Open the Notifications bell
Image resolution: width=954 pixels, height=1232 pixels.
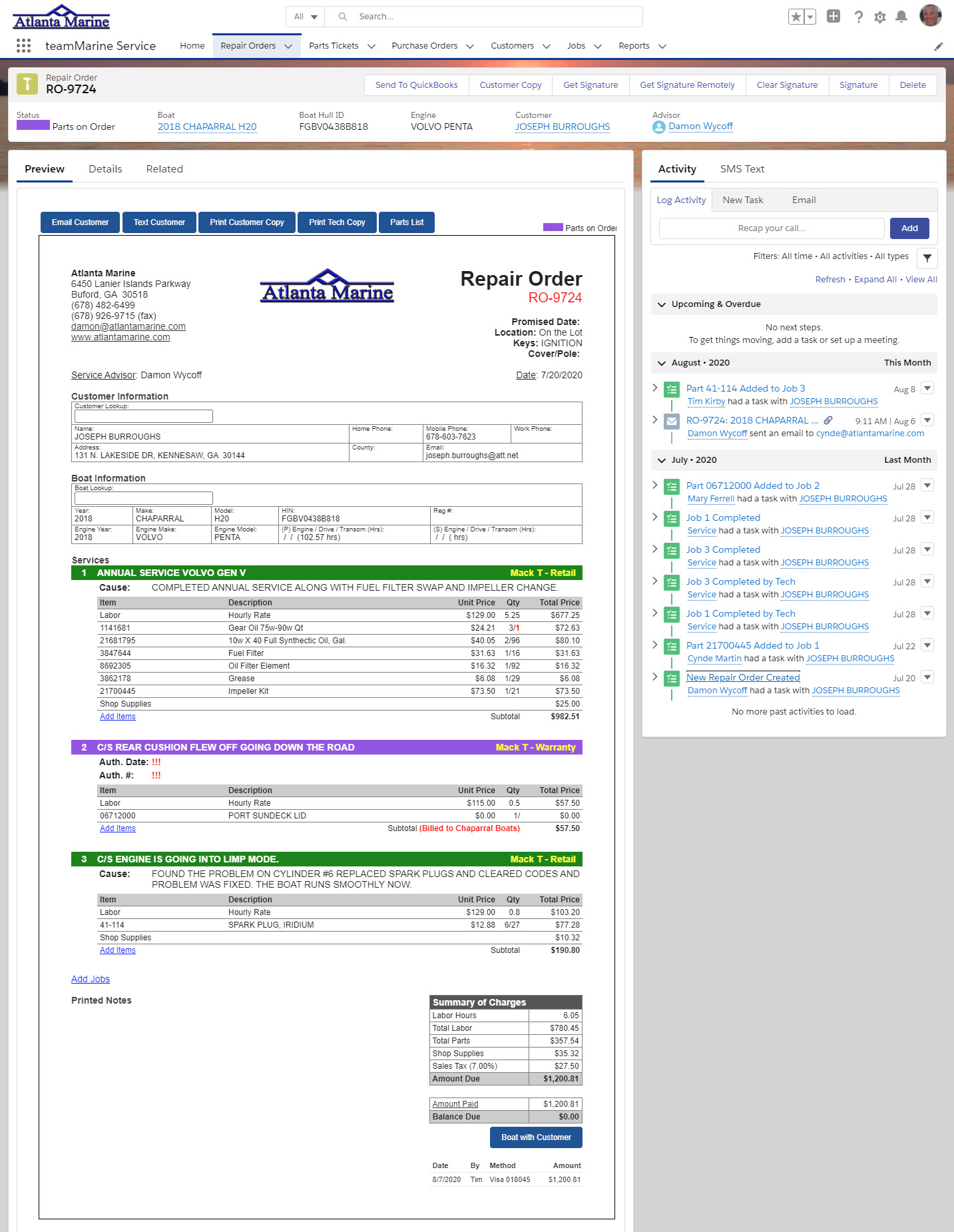pos(901,17)
